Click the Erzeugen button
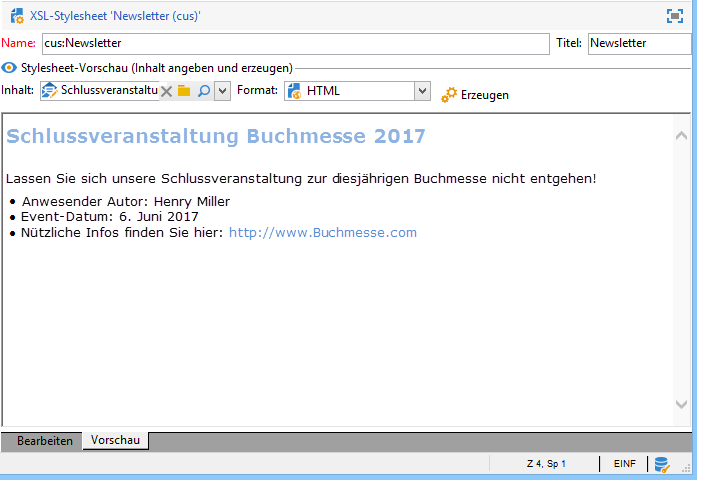This screenshot has height=494, width=717. tap(475, 95)
